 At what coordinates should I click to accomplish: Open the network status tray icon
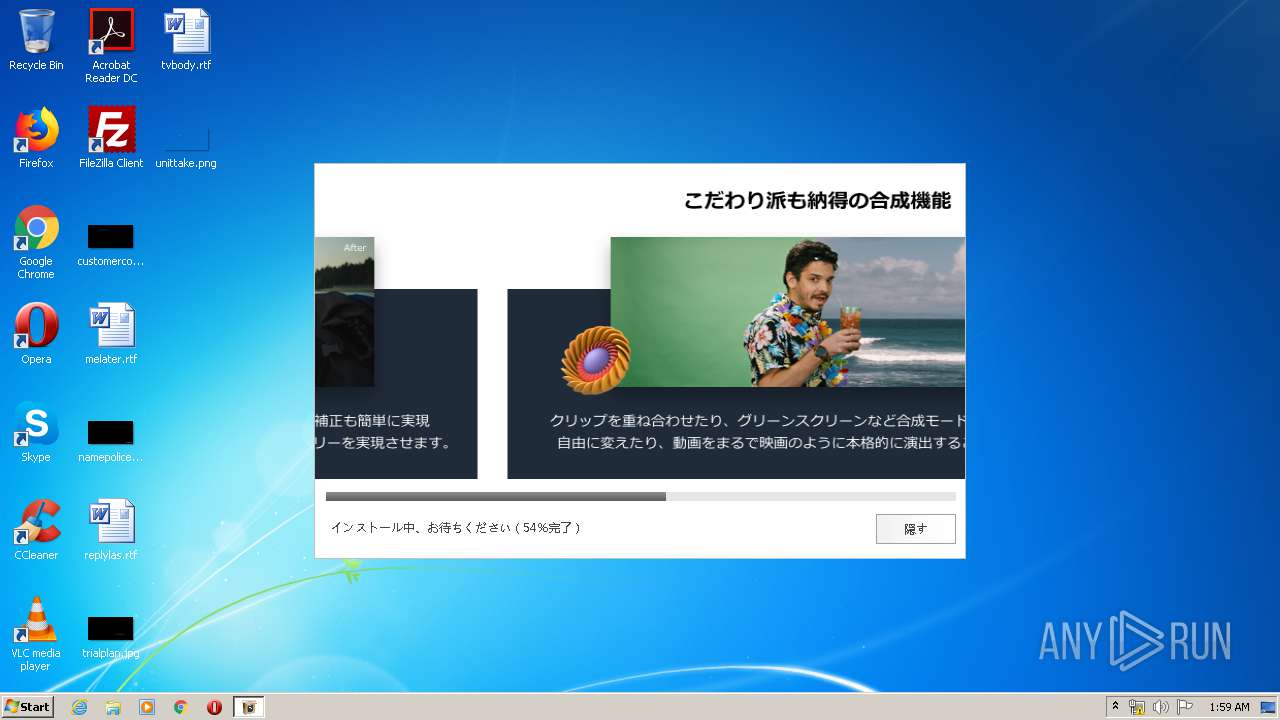(1137, 707)
